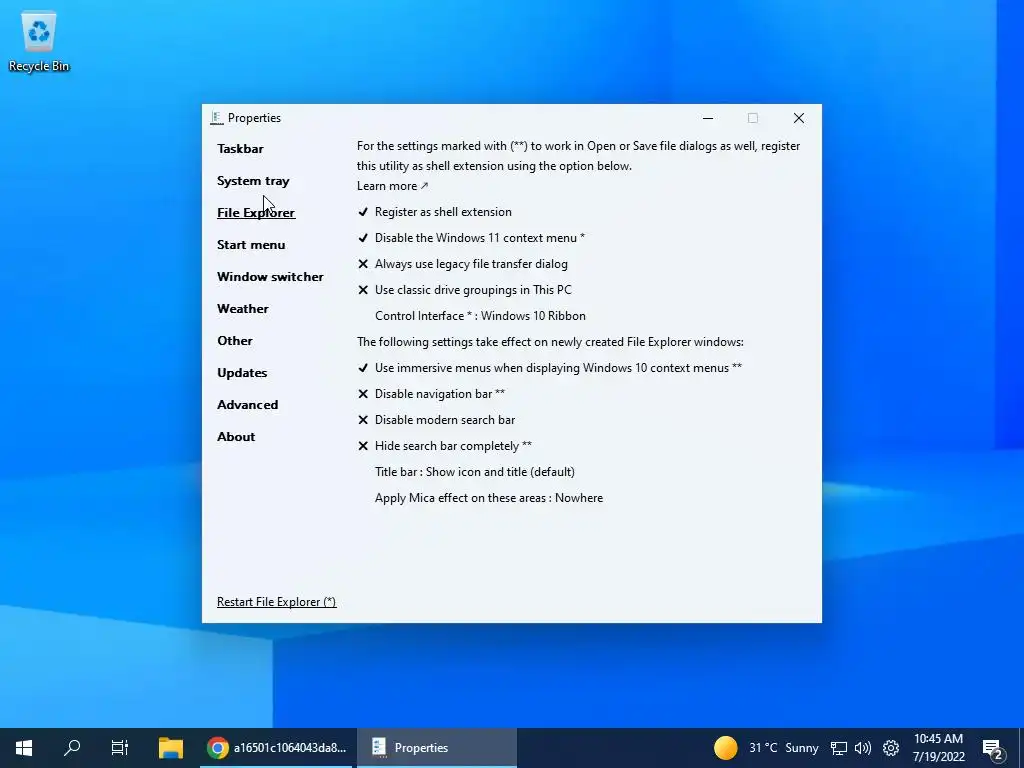Launch File Explorer from taskbar
The image size is (1024, 768).
(171, 748)
